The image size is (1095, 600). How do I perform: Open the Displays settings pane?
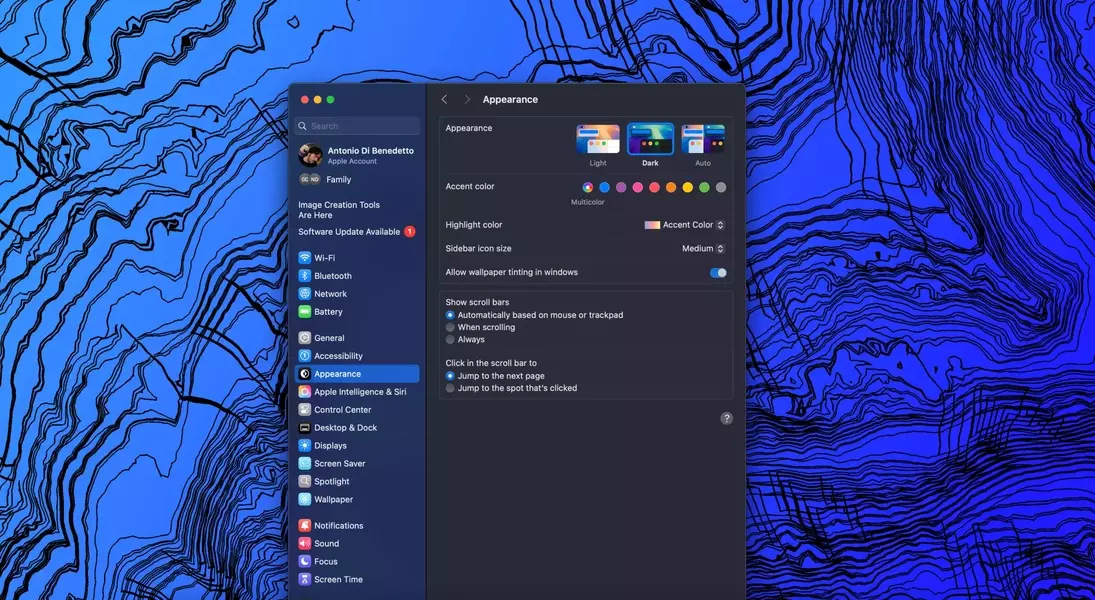[330, 446]
